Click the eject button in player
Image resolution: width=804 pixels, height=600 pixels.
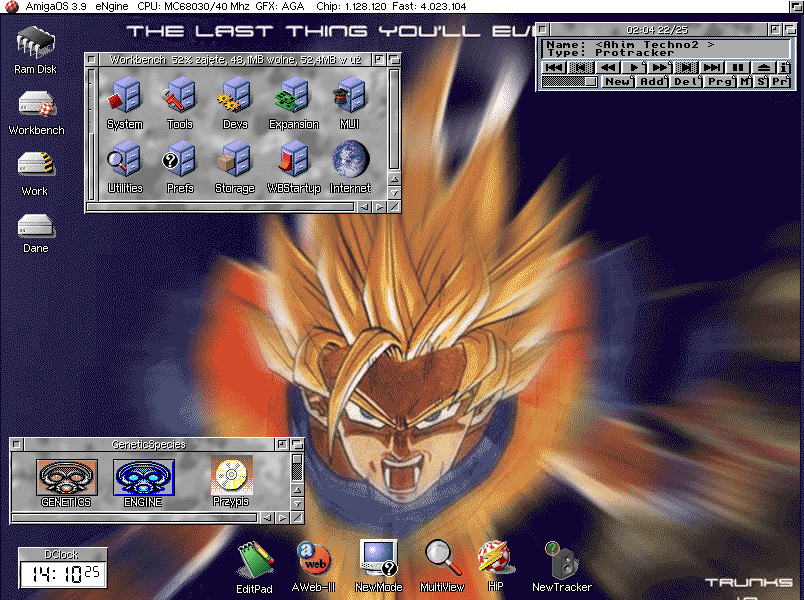coord(763,67)
